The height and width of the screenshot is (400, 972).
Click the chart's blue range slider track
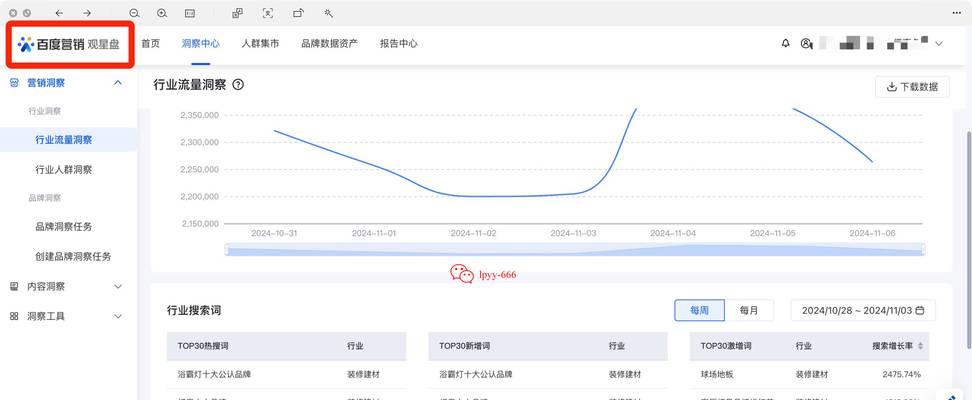pos(575,249)
